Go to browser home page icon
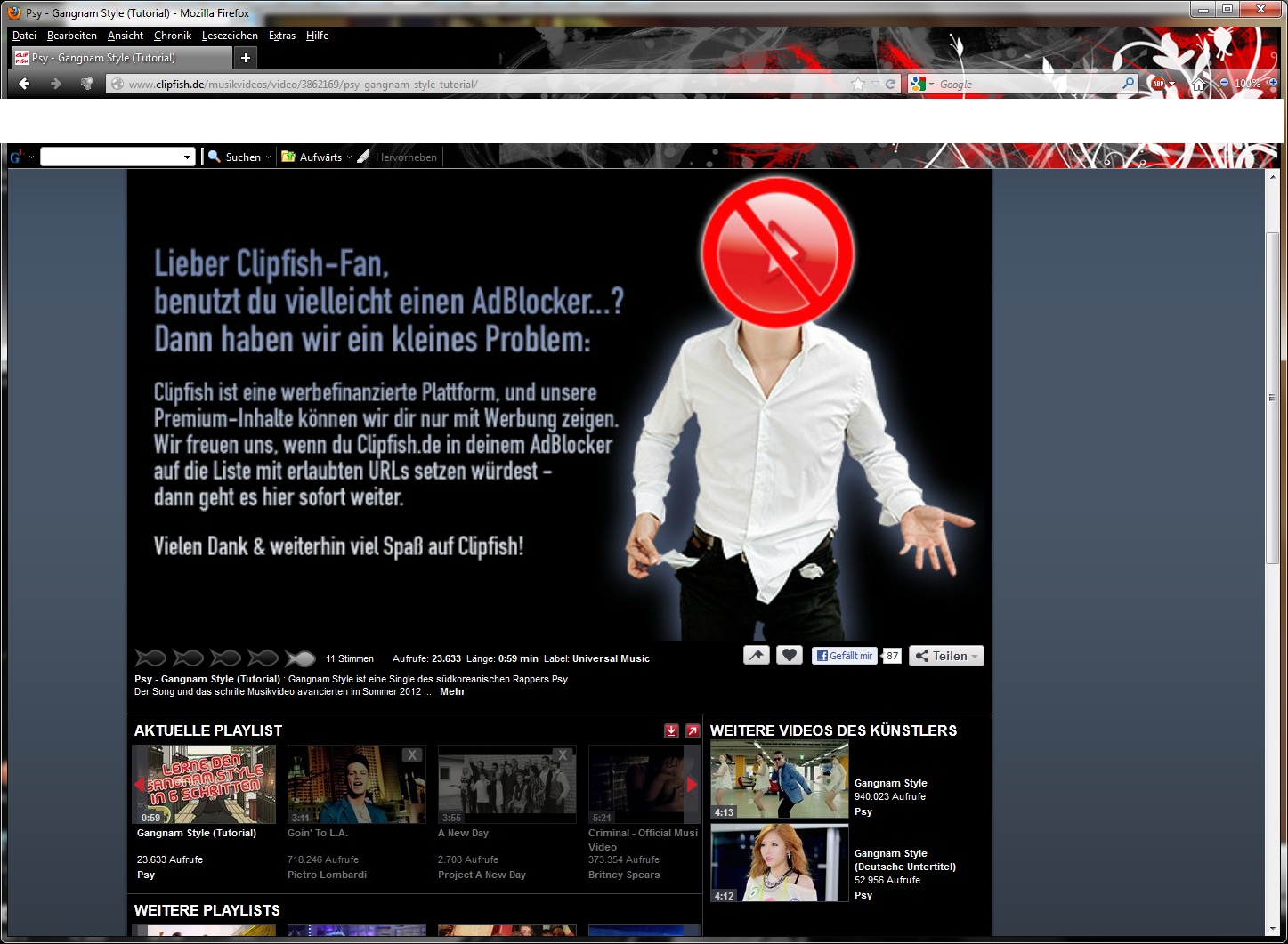 pyautogui.click(x=1199, y=84)
